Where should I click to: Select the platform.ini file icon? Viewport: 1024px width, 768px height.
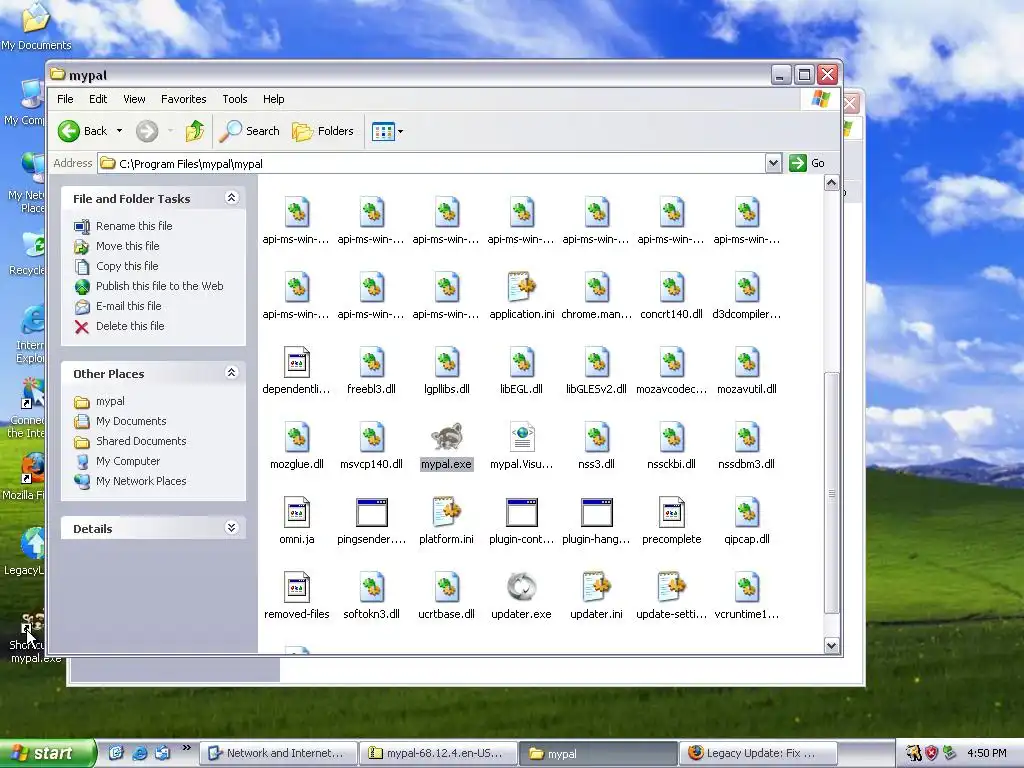[447, 513]
